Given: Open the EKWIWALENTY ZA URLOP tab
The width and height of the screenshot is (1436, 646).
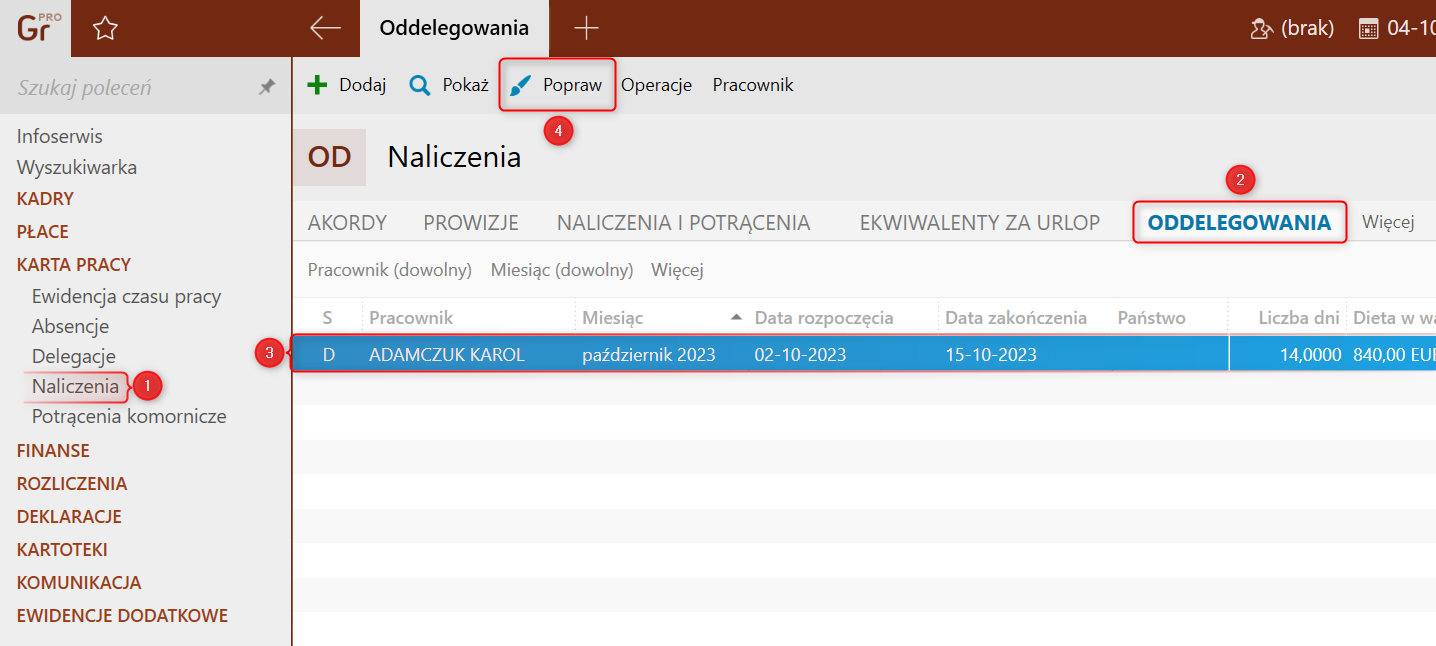Looking at the screenshot, I should 980,223.
